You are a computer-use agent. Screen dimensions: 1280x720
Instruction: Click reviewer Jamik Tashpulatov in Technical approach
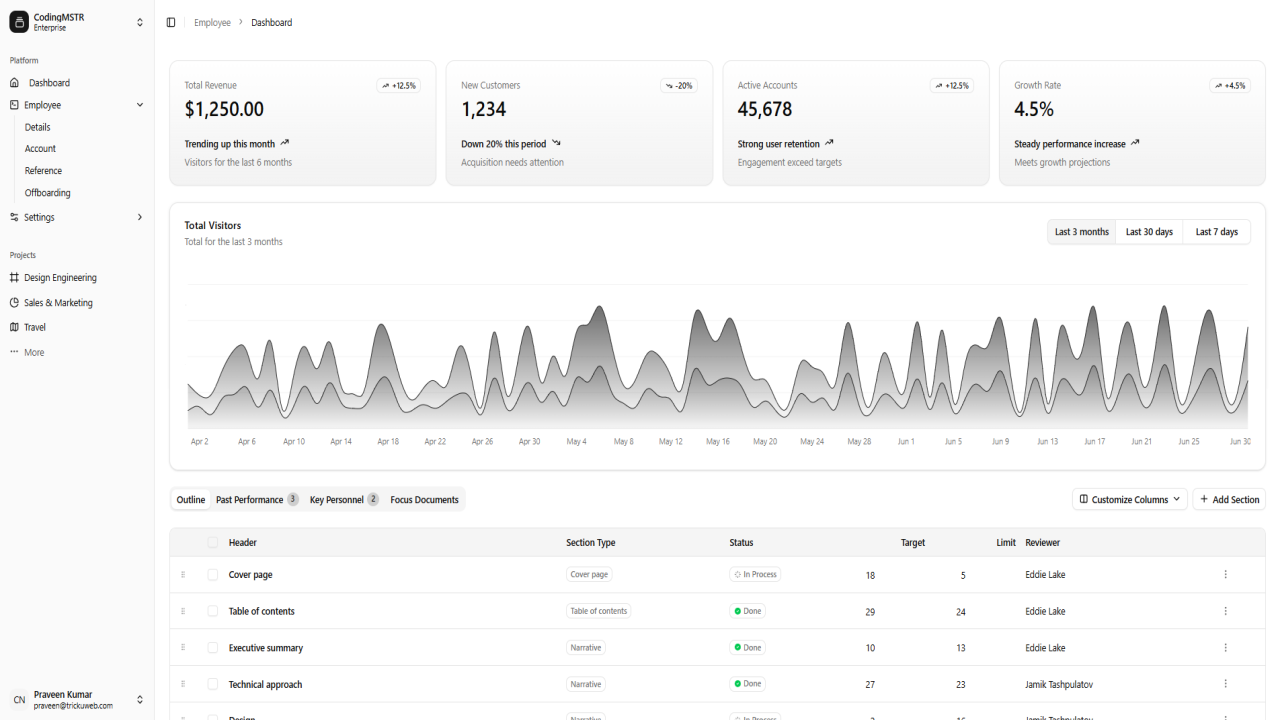coord(1059,684)
